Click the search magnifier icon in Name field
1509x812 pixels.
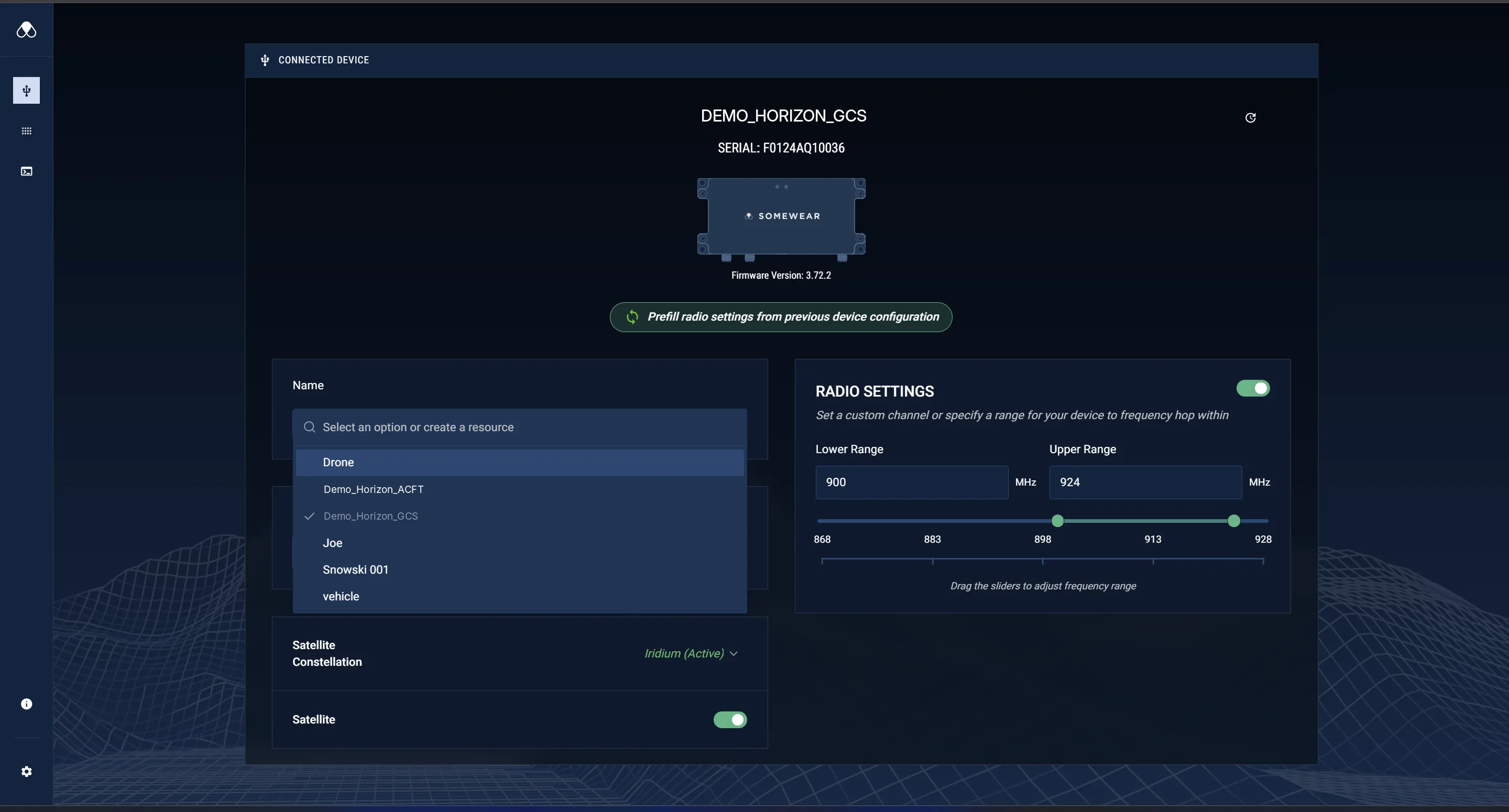point(309,427)
